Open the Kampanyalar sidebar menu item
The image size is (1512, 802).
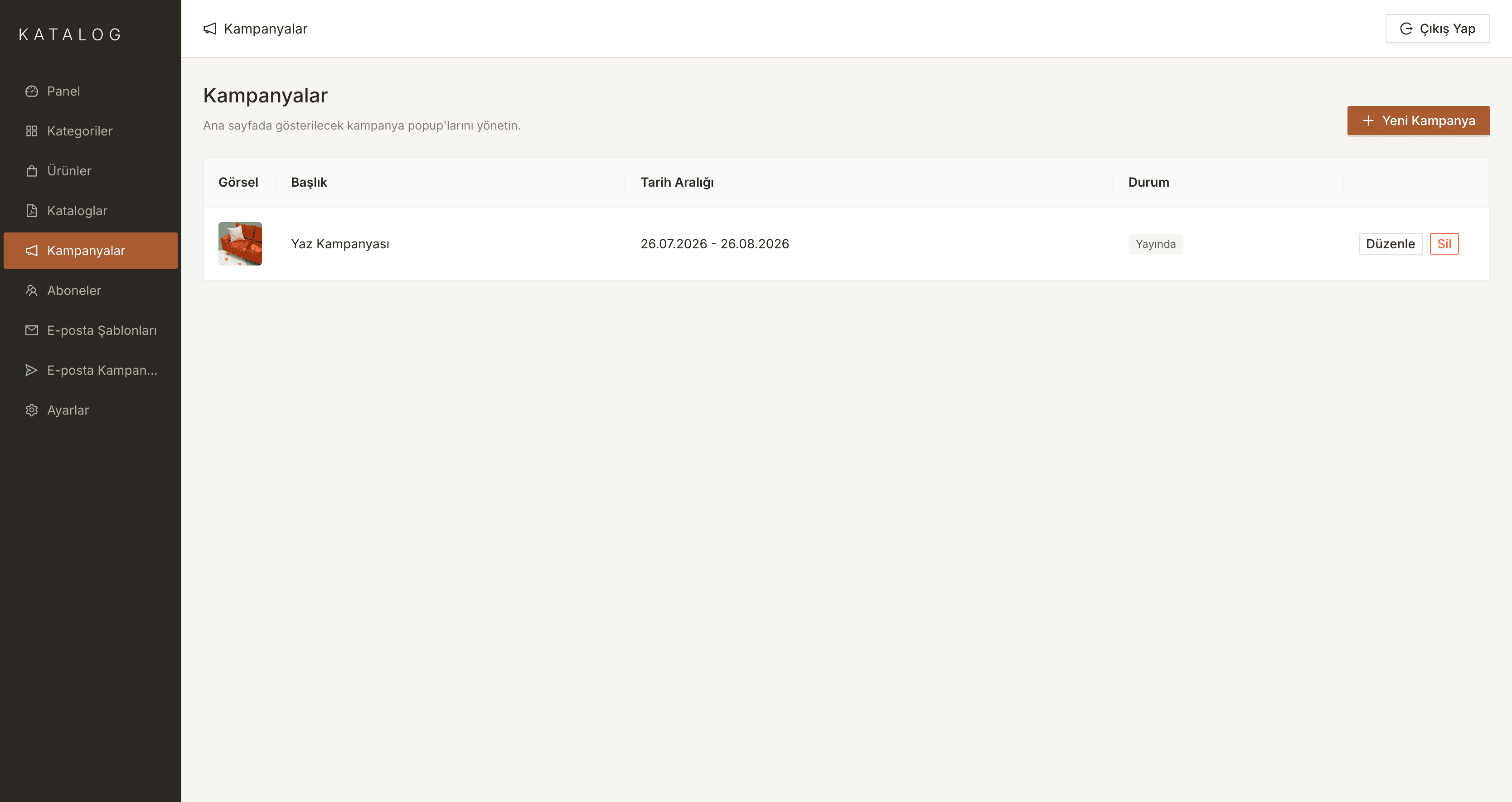90,251
